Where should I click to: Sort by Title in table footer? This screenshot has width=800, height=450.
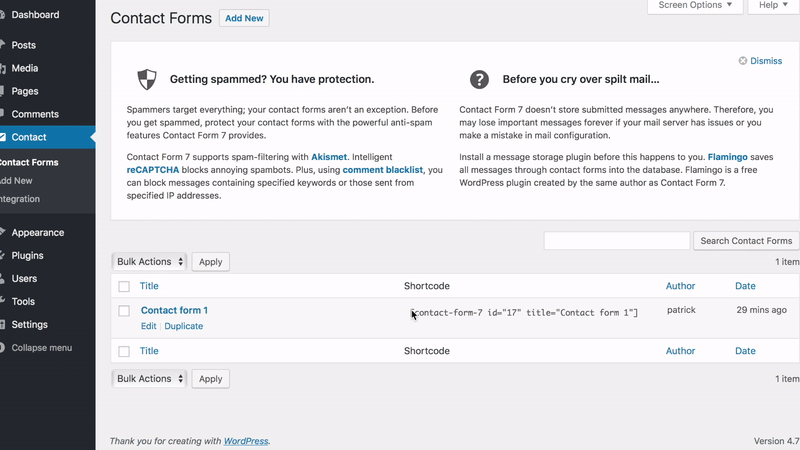click(149, 351)
